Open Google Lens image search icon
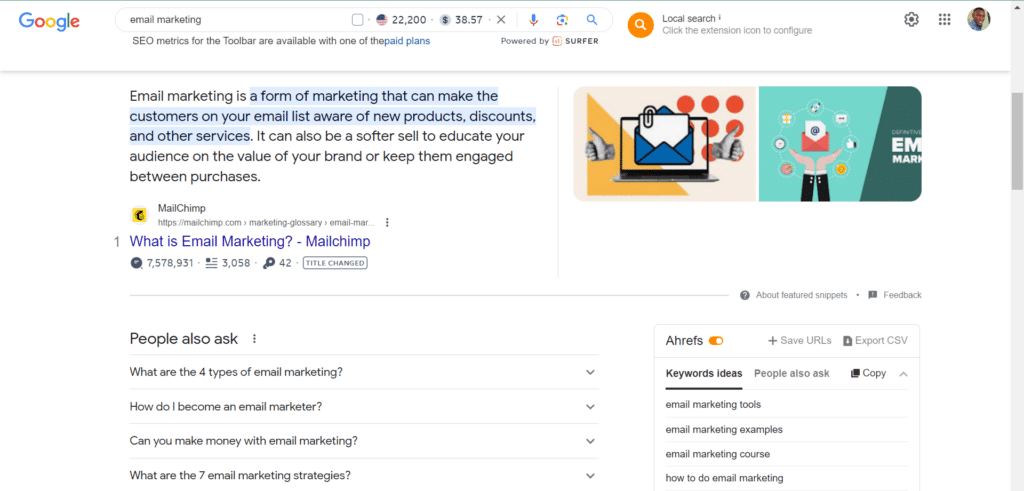 click(562, 20)
